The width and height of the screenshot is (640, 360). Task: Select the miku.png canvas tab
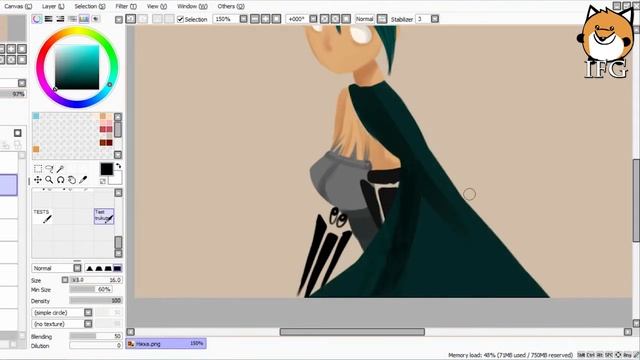click(x=166, y=344)
